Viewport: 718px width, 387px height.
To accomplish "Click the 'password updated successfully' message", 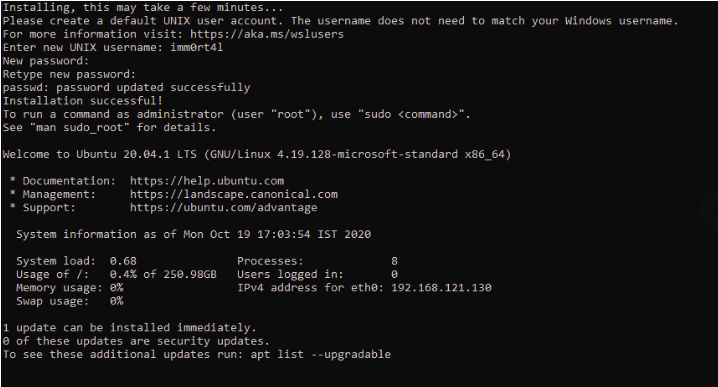I will click(x=153, y=87).
